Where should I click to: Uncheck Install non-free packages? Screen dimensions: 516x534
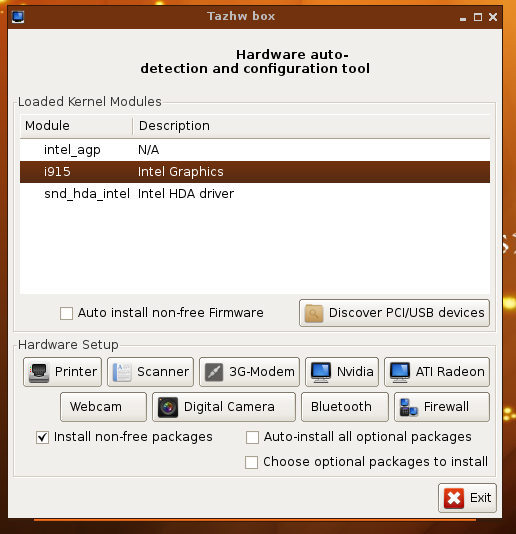pyautogui.click(x=42, y=438)
